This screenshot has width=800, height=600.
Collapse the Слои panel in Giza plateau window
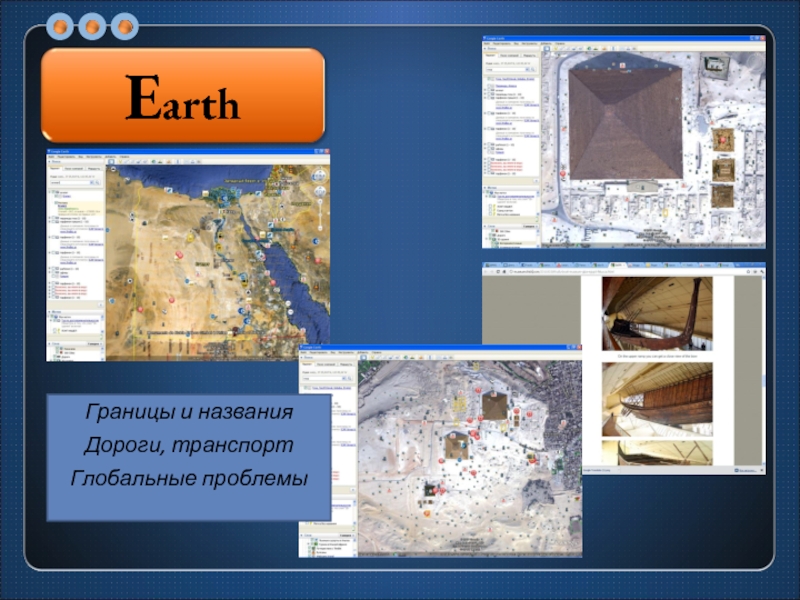click(302, 536)
